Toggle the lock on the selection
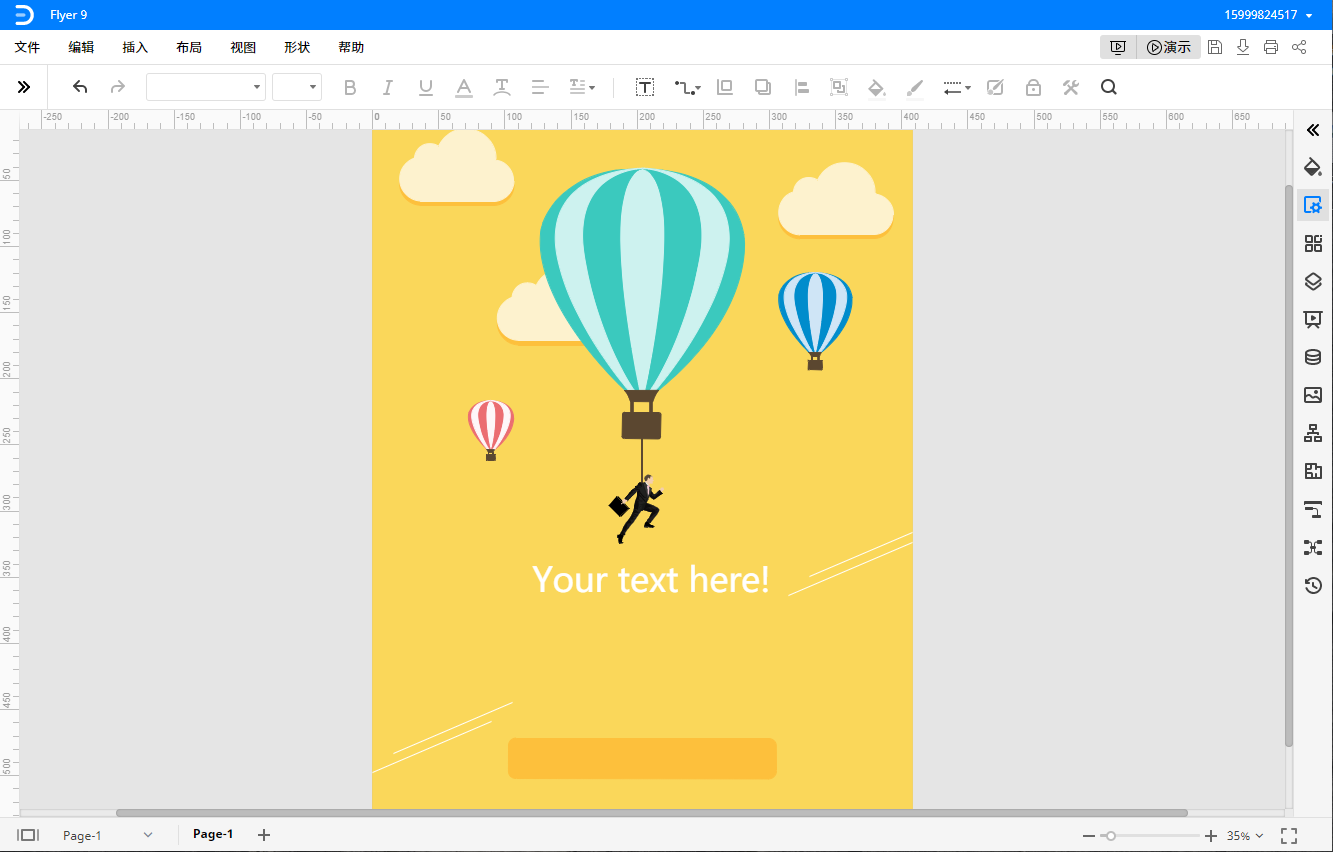The width and height of the screenshot is (1333, 852). [1033, 88]
